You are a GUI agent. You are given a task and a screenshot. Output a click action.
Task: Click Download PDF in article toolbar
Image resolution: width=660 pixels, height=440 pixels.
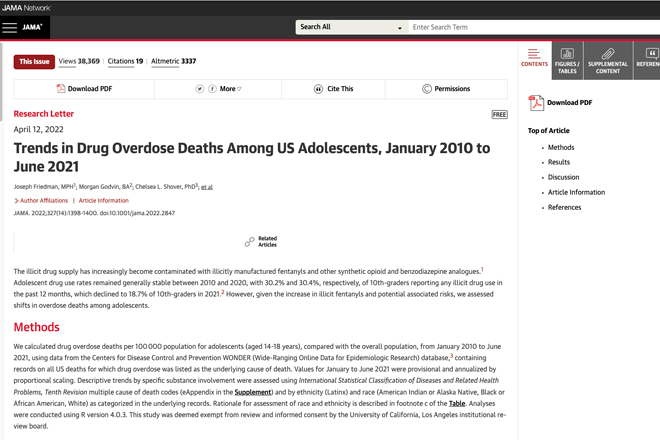tap(90, 89)
